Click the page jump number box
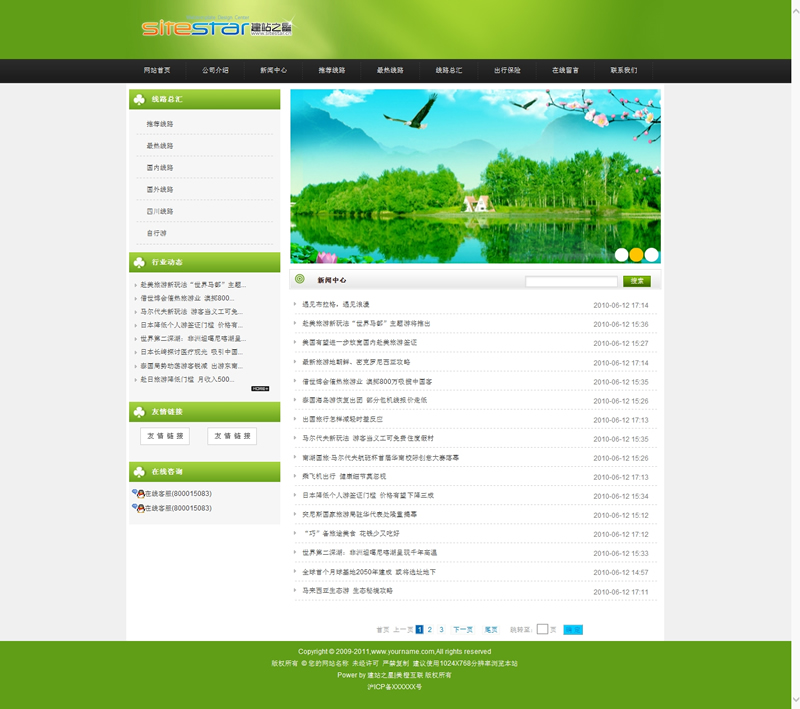 tap(542, 630)
